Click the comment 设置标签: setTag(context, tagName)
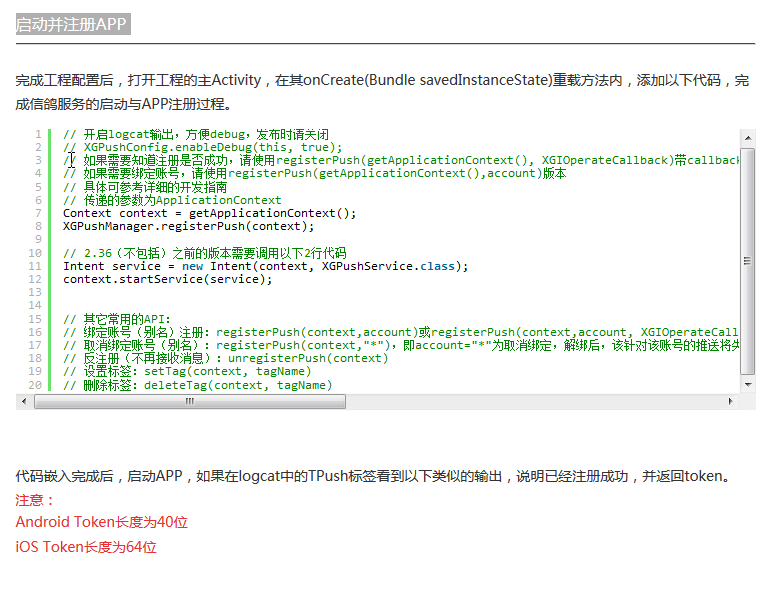This screenshot has height=589, width=764. click(x=187, y=371)
